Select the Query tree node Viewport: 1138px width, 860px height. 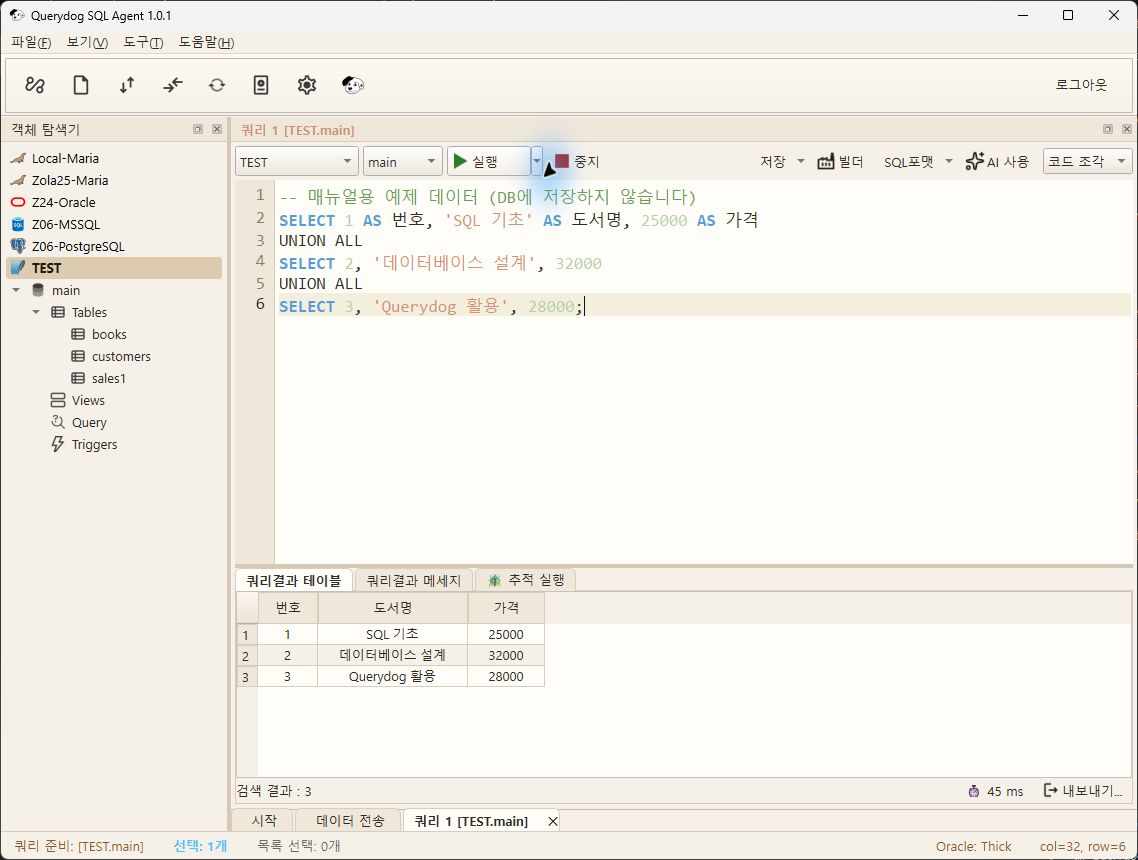click(x=89, y=422)
